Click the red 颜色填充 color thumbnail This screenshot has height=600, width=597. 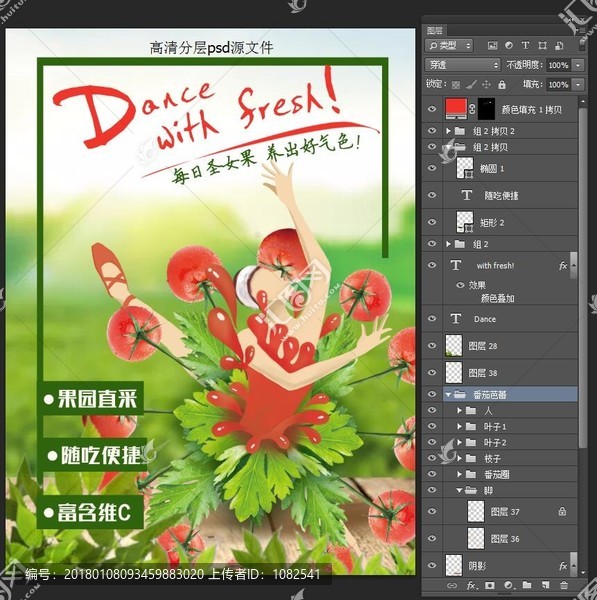click(456, 109)
